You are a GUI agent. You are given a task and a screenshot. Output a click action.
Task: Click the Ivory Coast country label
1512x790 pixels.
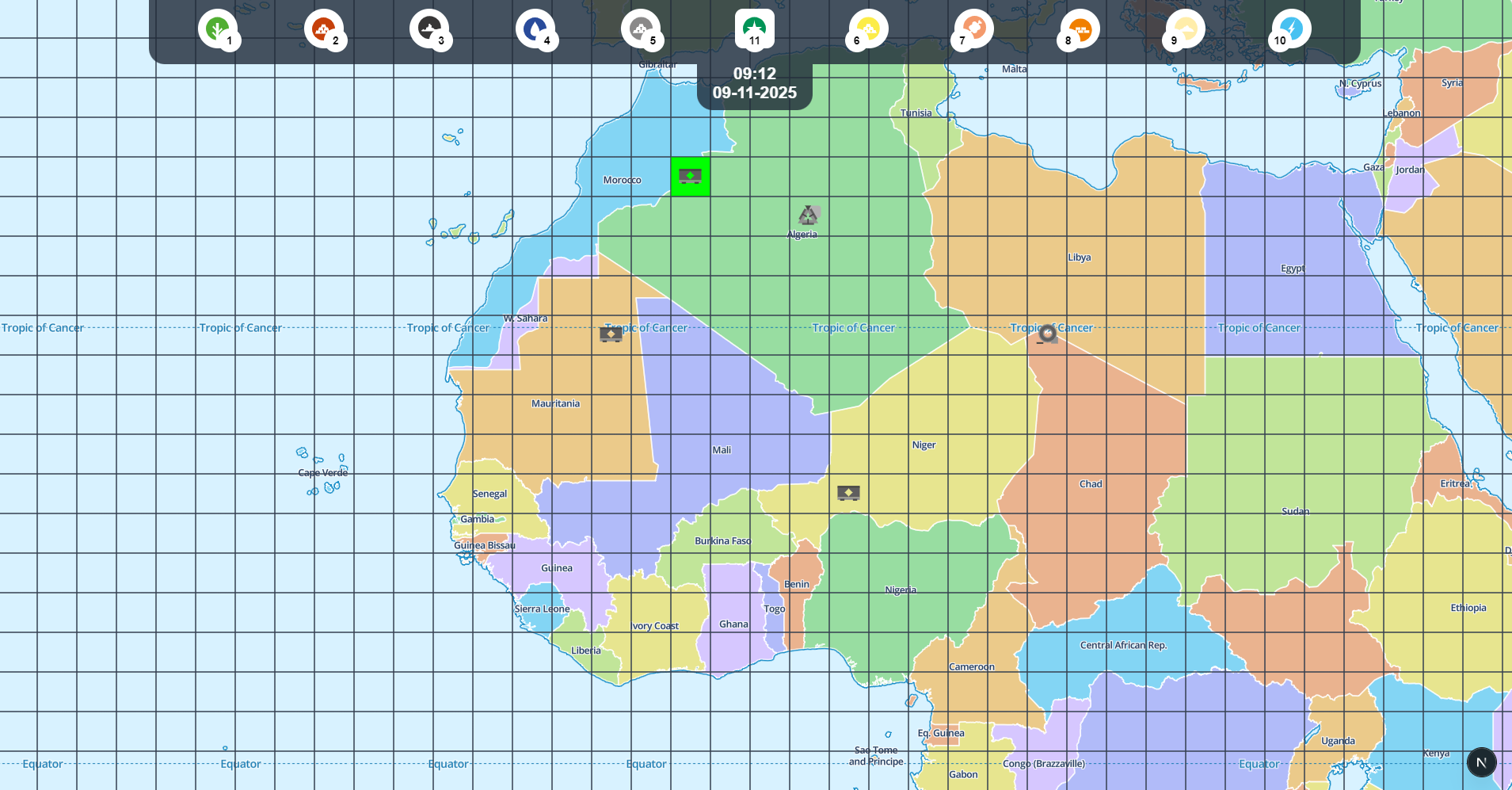point(655,626)
